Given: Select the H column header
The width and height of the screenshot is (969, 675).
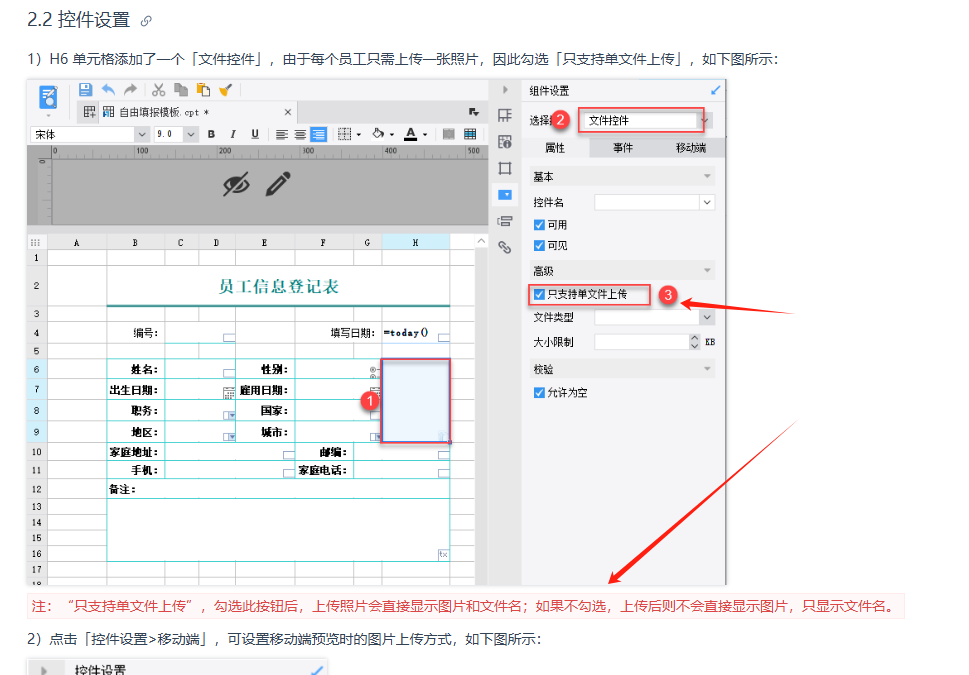Looking at the screenshot, I should click(x=415, y=242).
